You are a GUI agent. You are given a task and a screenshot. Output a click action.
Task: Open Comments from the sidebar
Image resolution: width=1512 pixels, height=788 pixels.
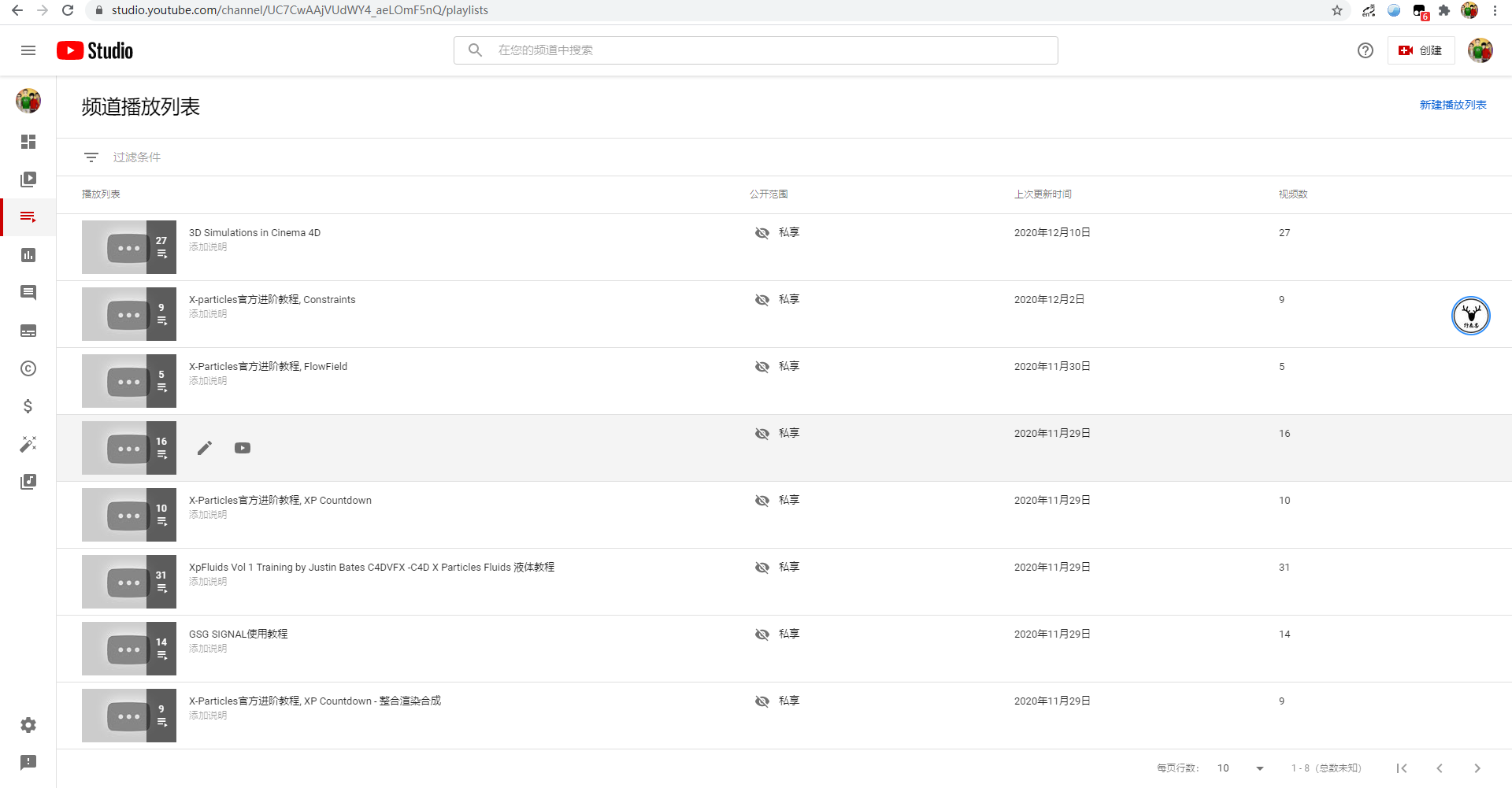[x=28, y=293]
